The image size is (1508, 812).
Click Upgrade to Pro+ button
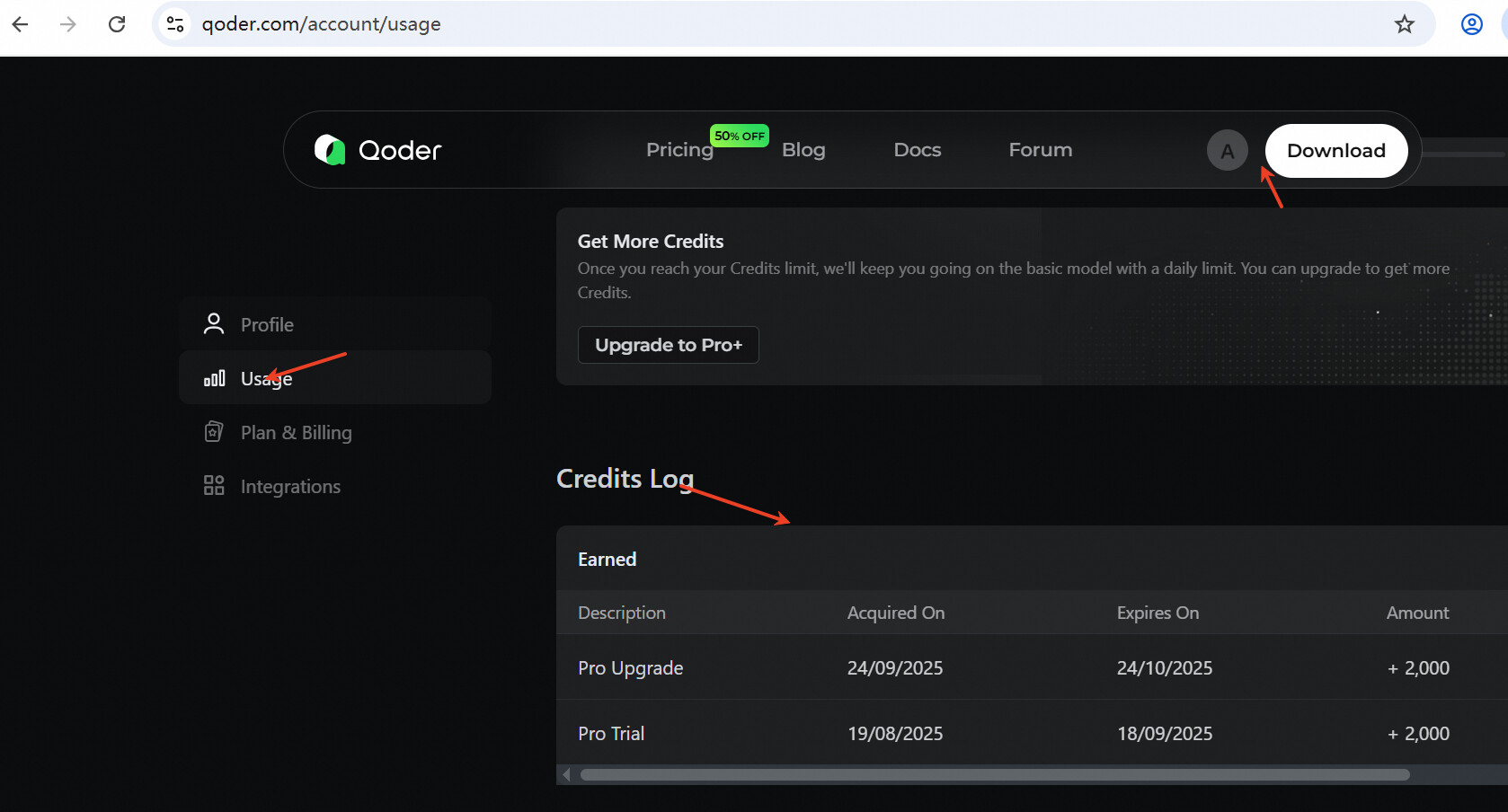[x=669, y=345]
